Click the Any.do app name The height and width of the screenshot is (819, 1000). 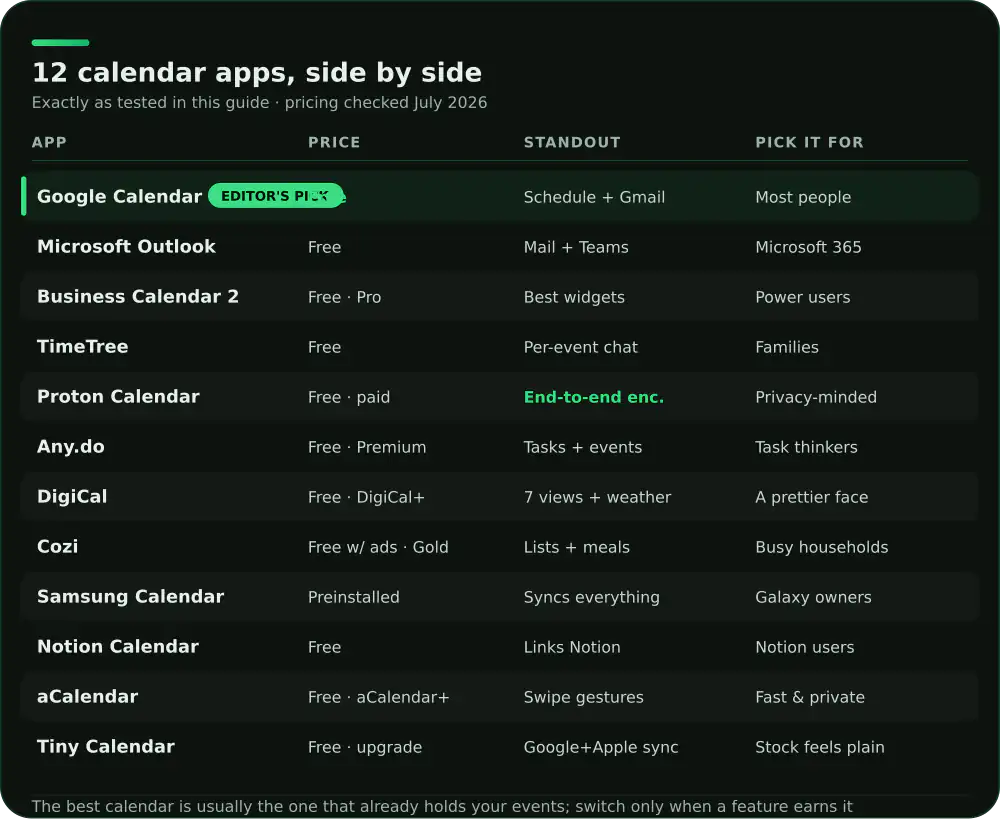[x=71, y=446]
